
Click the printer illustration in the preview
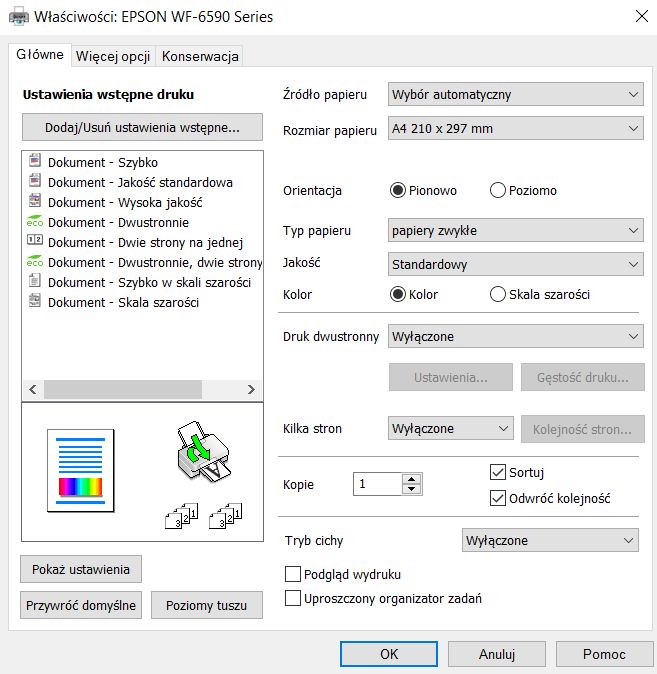click(x=203, y=452)
